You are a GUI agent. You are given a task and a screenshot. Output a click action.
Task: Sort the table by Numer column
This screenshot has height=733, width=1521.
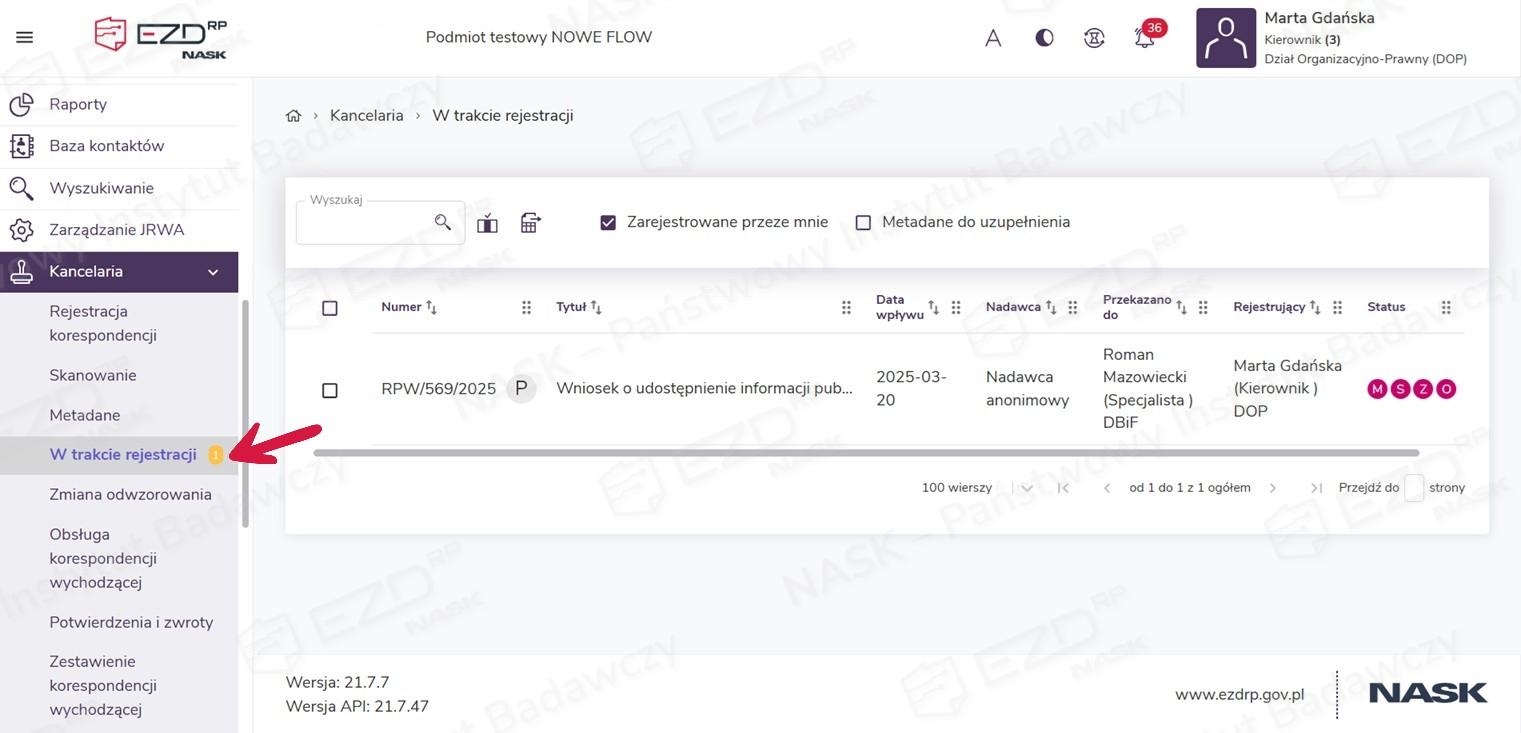[x=431, y=308]
